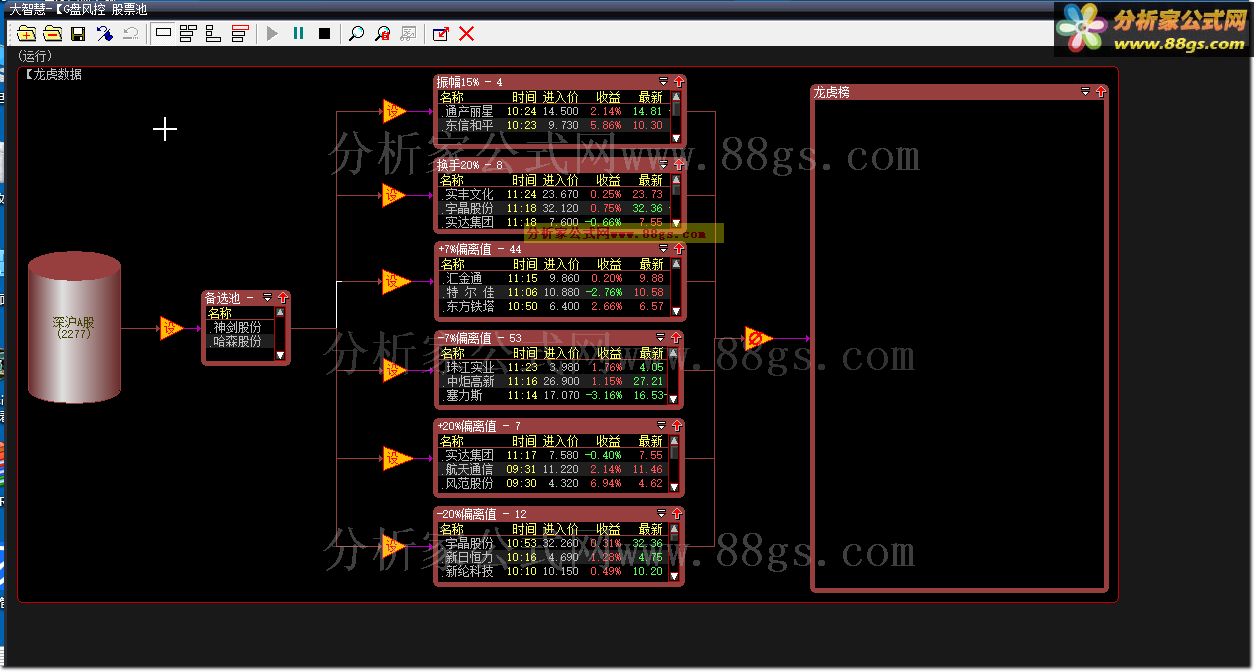This screenshot has width=1256, height=672.
Task: Click the magnifier with red lock icon
Action: [382, 34]
